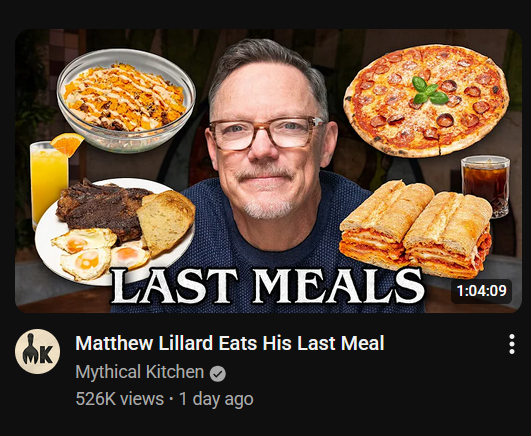Click the glass bowl of nachos
Image resolution: width=531 pixels, height=436 pixels.
126,101
